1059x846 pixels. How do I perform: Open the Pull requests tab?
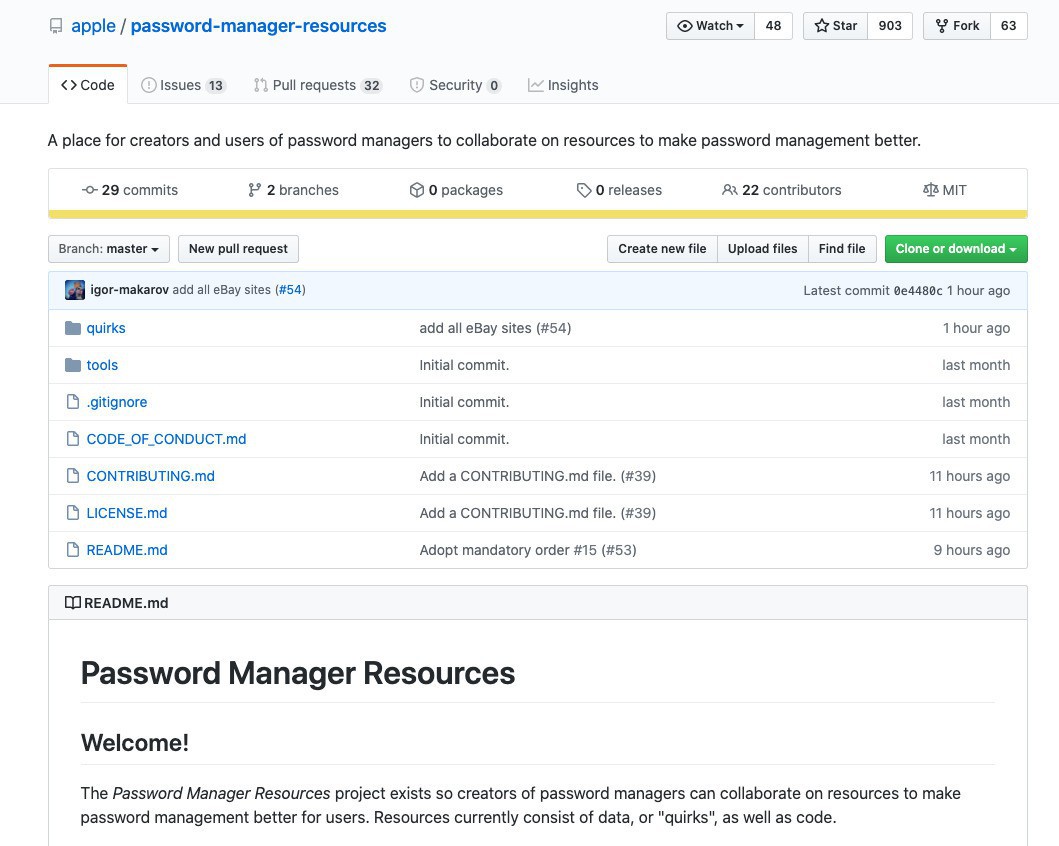tap(317, 85)
